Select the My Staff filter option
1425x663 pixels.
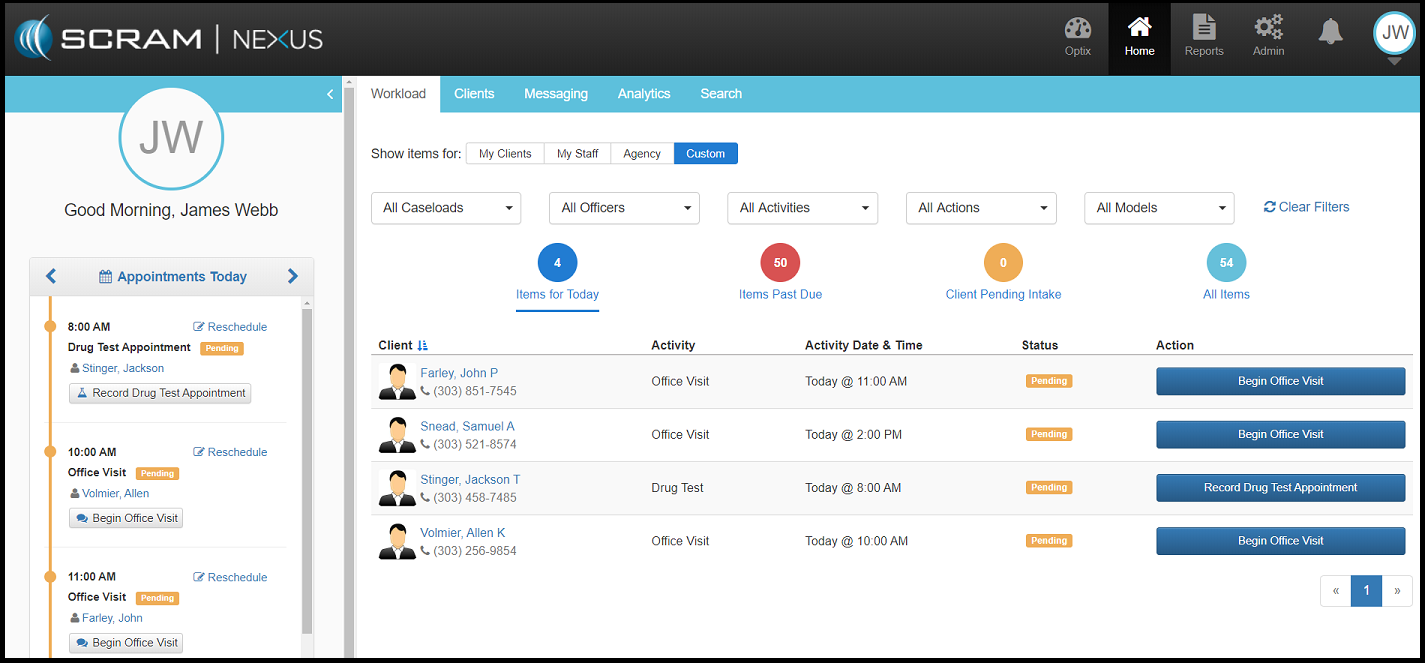click(577, 153)
